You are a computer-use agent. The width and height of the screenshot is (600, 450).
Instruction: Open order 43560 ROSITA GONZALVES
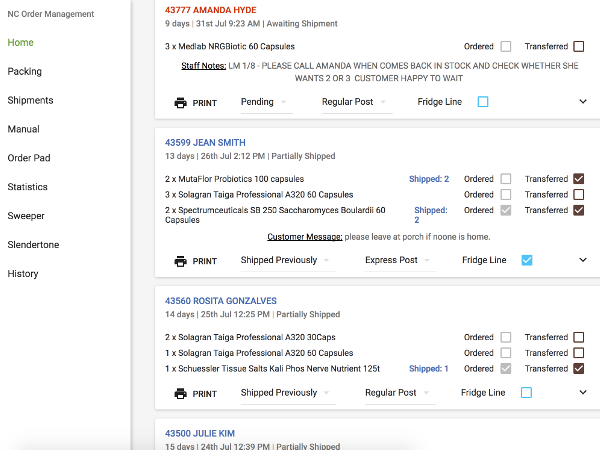[221, 301]
